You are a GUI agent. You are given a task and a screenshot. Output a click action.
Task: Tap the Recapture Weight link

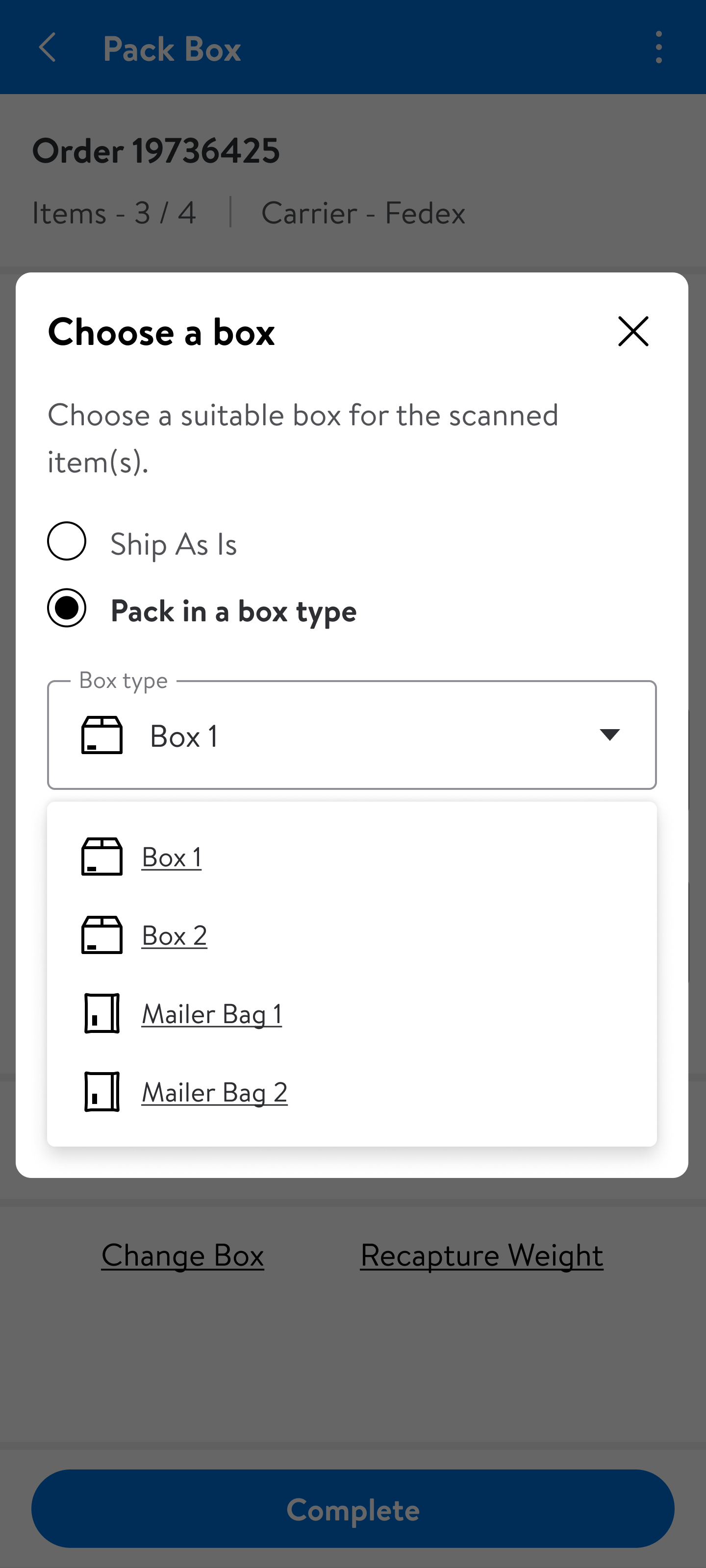482,1255
